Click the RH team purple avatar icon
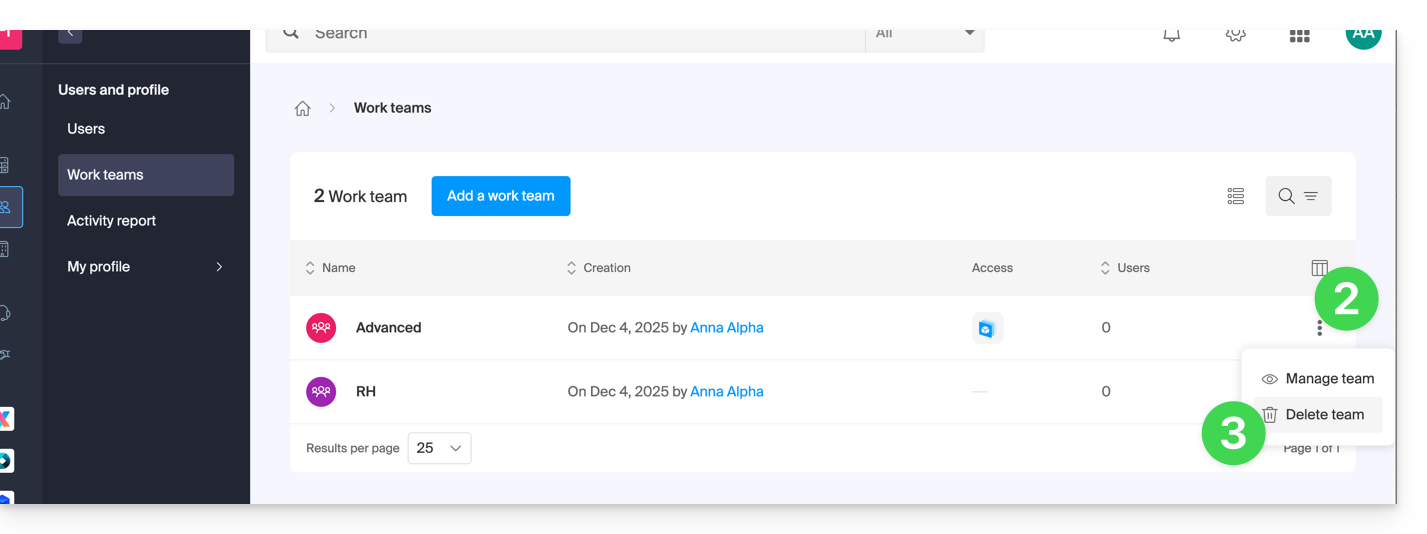 pyautogui.click(x=321, y=392)
